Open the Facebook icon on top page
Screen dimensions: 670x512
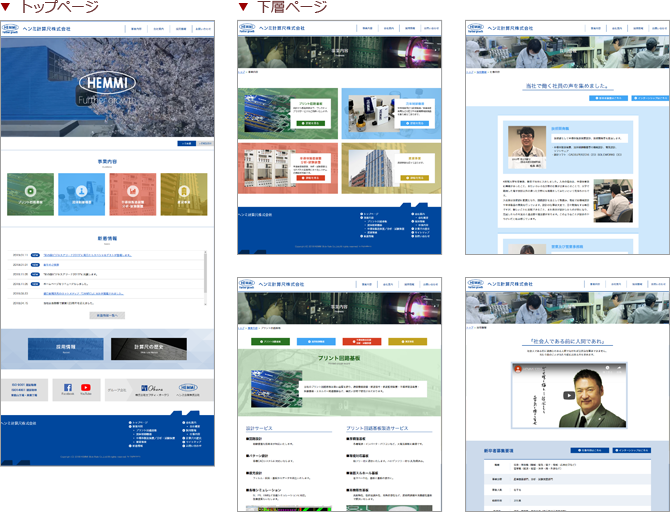point(68,388)
